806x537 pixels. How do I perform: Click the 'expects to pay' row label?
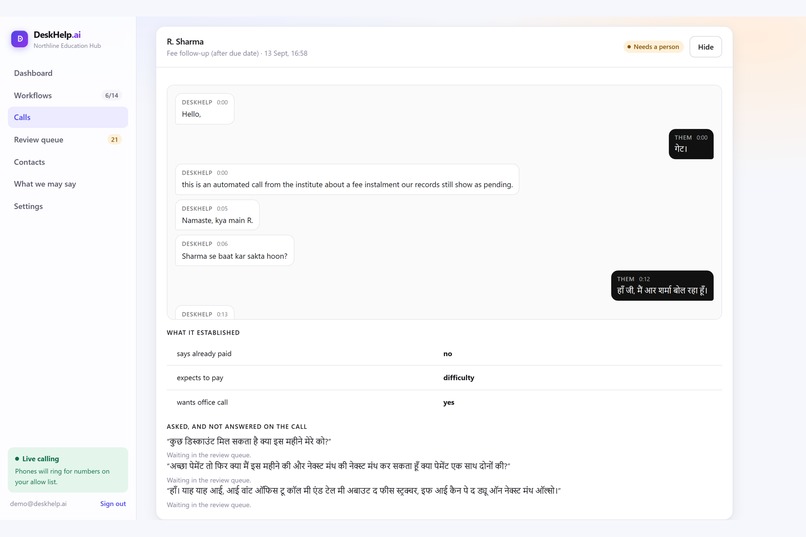point(200,378)
